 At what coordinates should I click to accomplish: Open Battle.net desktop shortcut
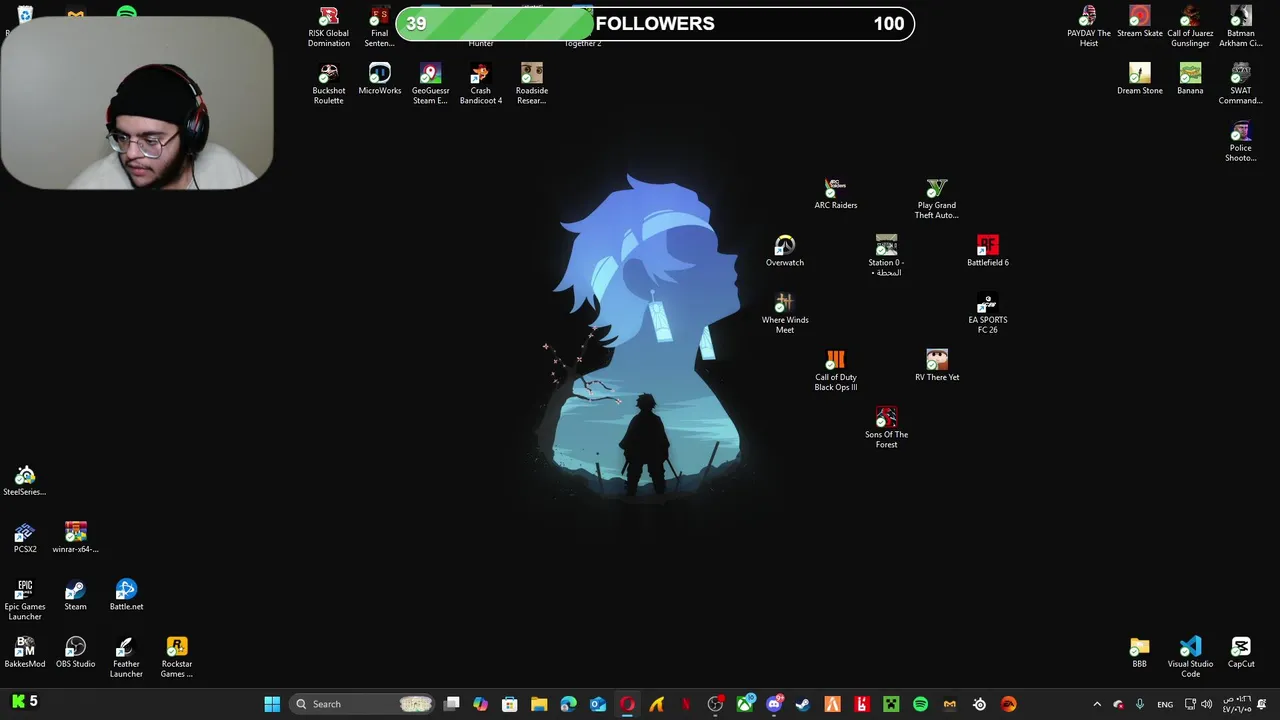(x=126, y=595)
